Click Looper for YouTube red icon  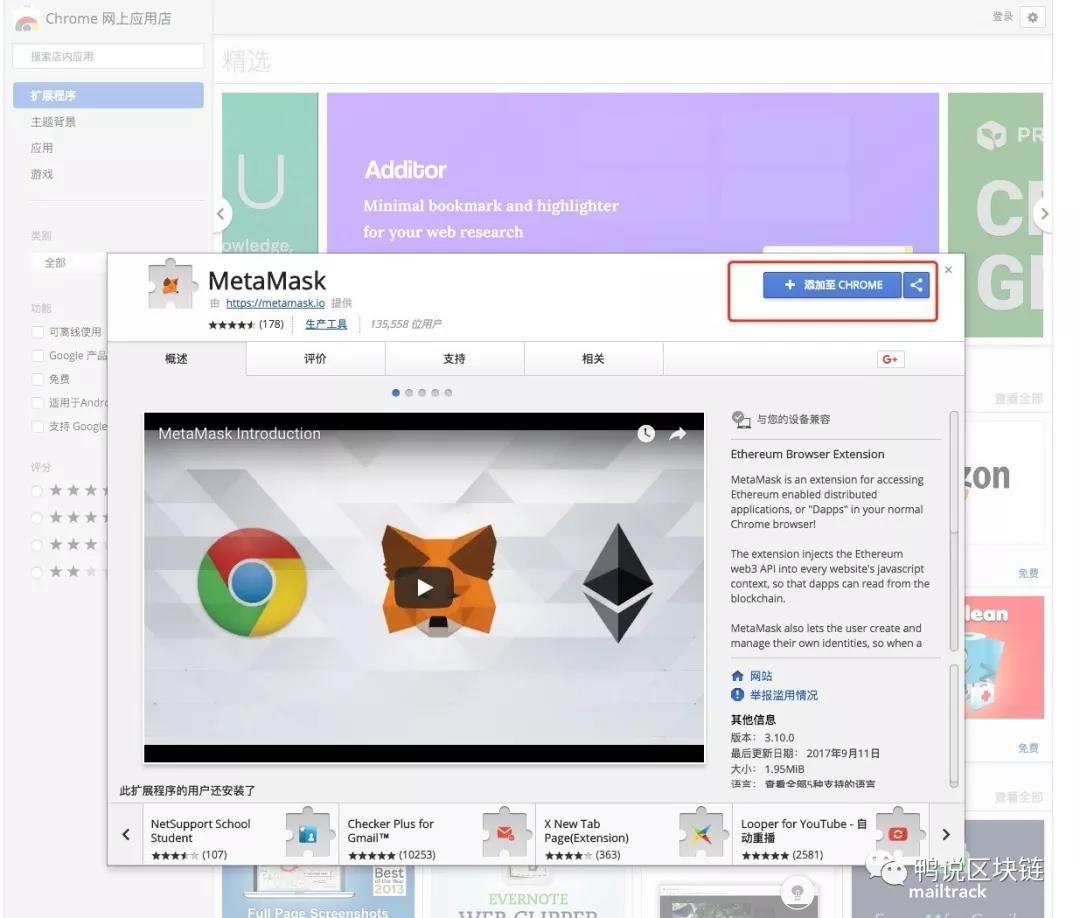pyautogui.click(x=897, y=833)
